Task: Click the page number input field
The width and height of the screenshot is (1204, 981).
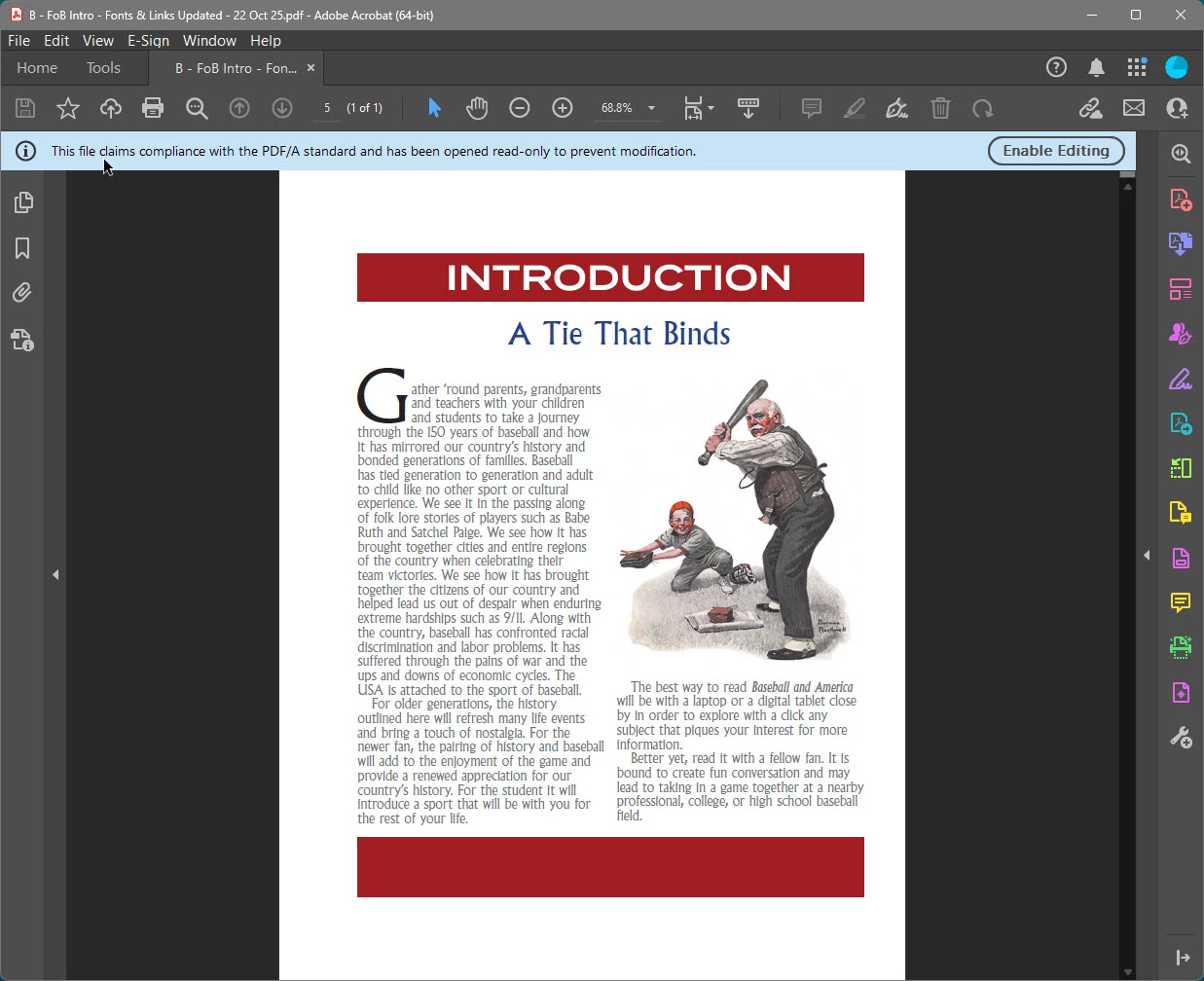Action: 328,108
